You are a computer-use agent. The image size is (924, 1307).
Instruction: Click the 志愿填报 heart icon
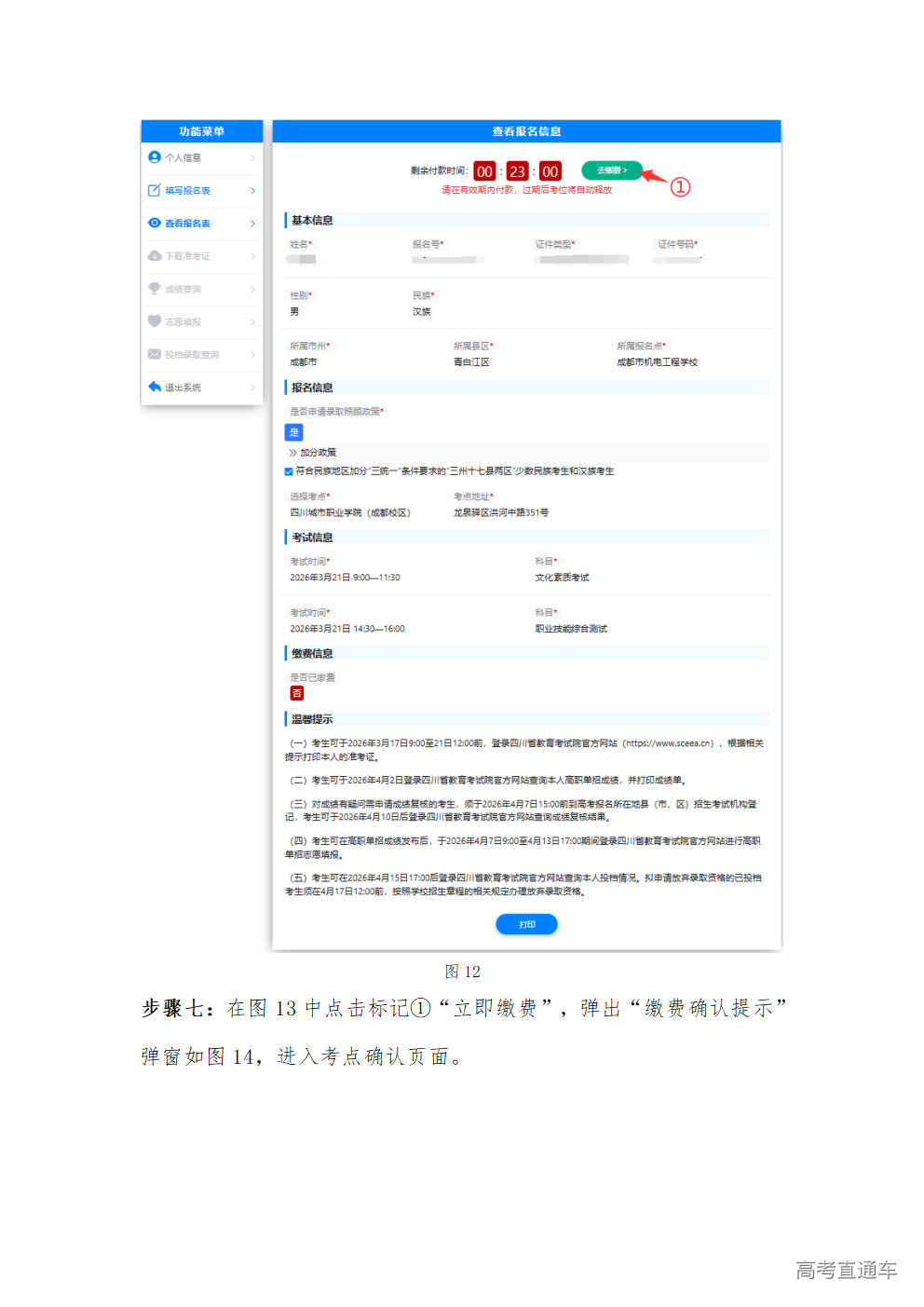click(x=155, y=321)
